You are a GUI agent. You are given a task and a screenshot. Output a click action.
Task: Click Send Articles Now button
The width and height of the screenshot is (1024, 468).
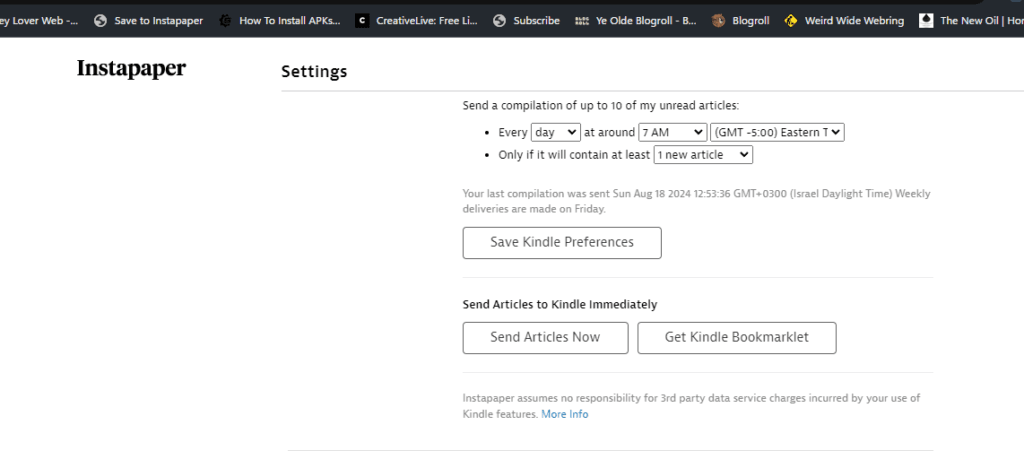point(545,338)
